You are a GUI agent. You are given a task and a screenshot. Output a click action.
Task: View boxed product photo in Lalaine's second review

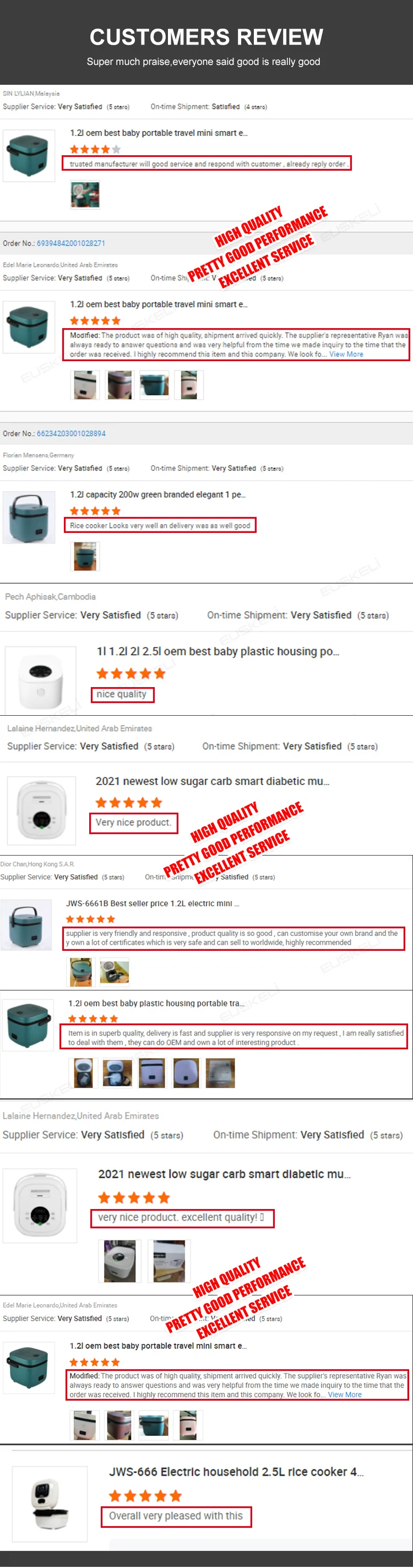point(169,1261)
